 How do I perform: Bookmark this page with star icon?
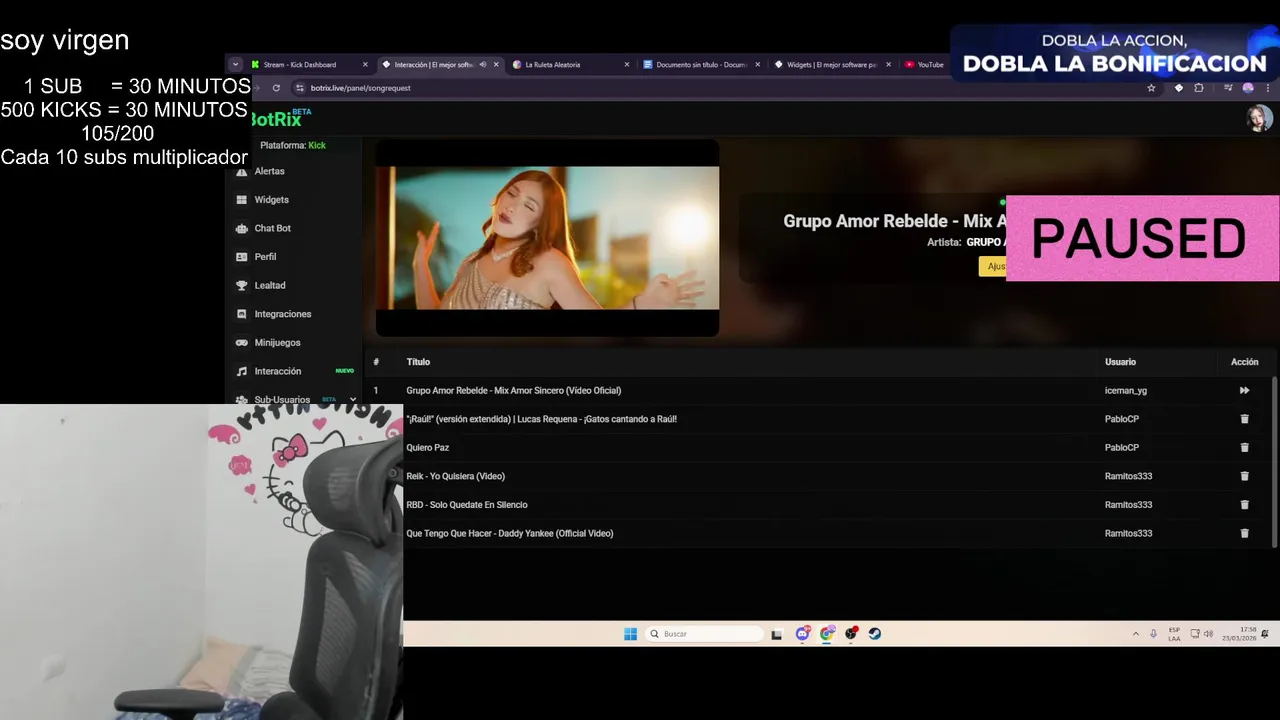click(1151, 88)
